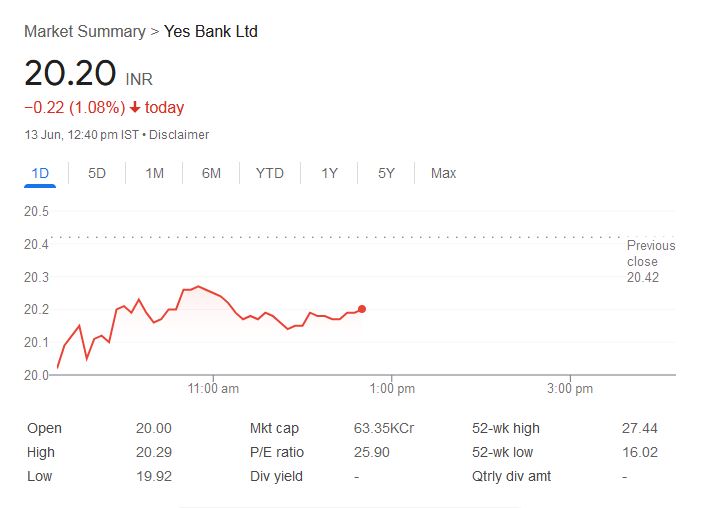Click the 1:00 pm axis marker
The image size is (722, 508).
[x=392, y=389]
